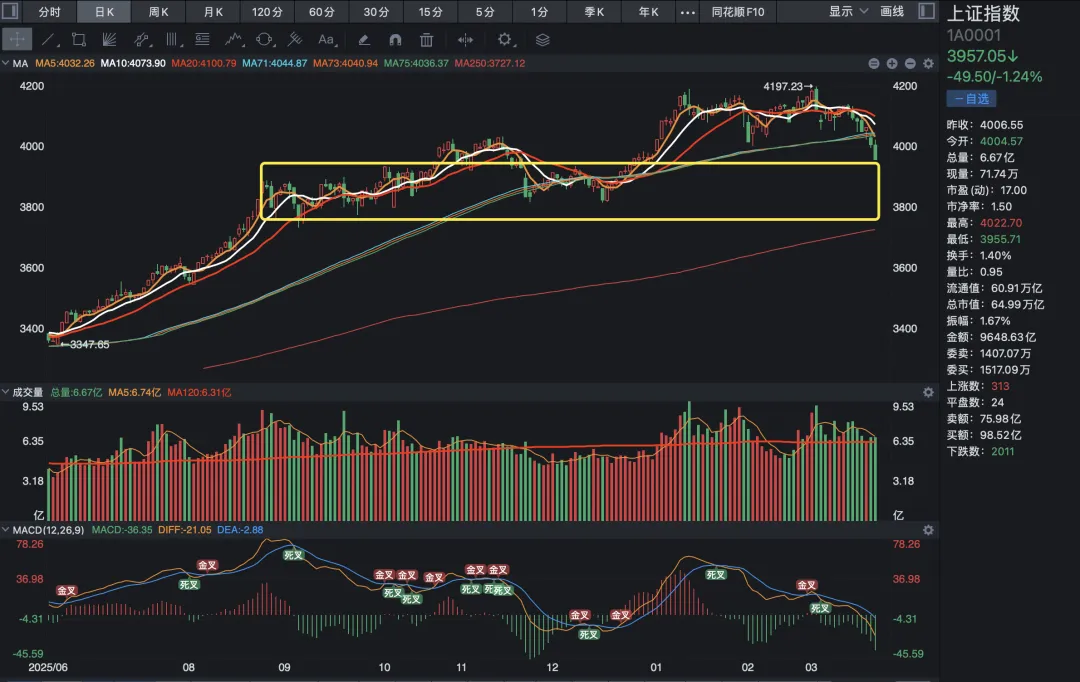Select the rectangle drawing tool
The width and height of the screenshot is (1080, 682).
[x=79, y=40]
